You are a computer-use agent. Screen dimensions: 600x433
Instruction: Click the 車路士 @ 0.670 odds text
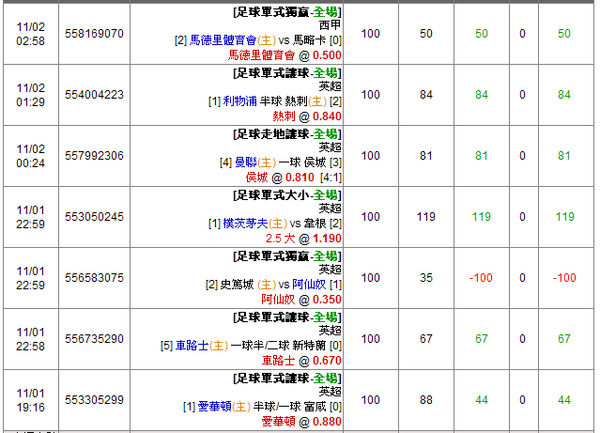pos(302,361)
